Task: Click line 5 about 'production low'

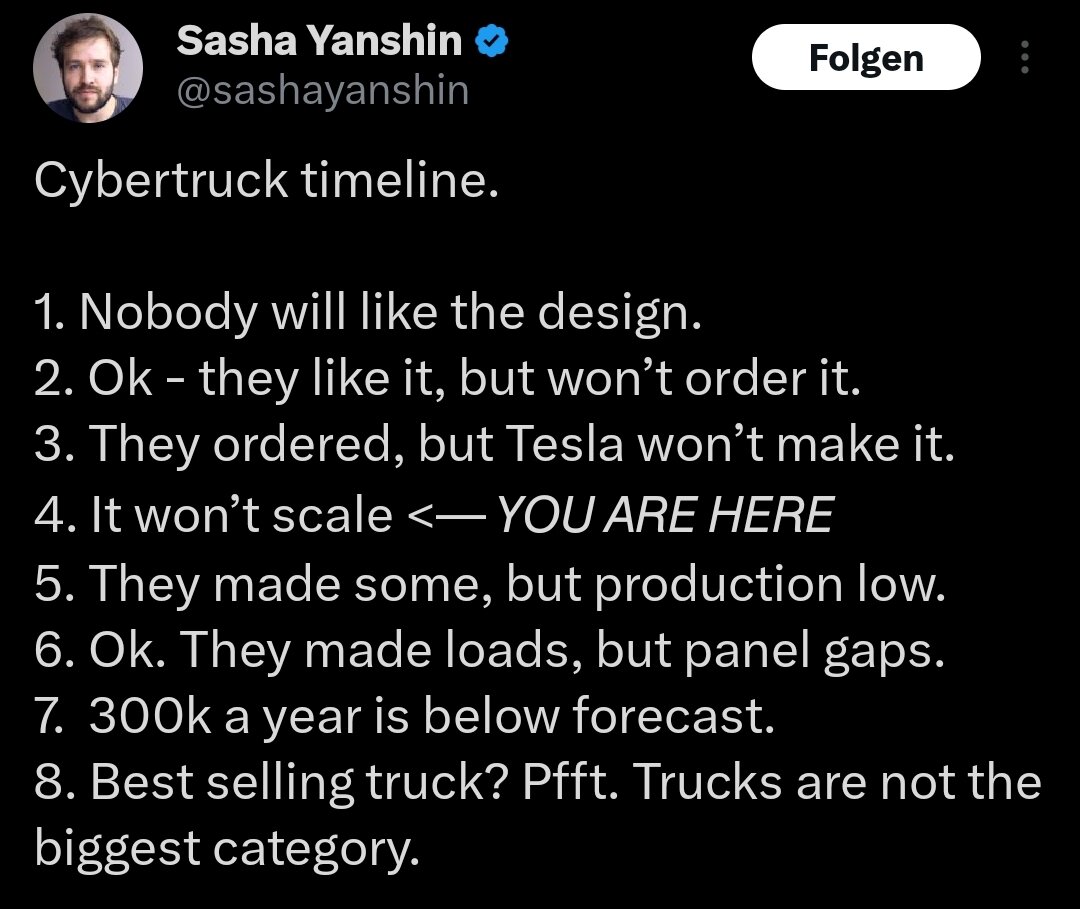Action: 490,582
